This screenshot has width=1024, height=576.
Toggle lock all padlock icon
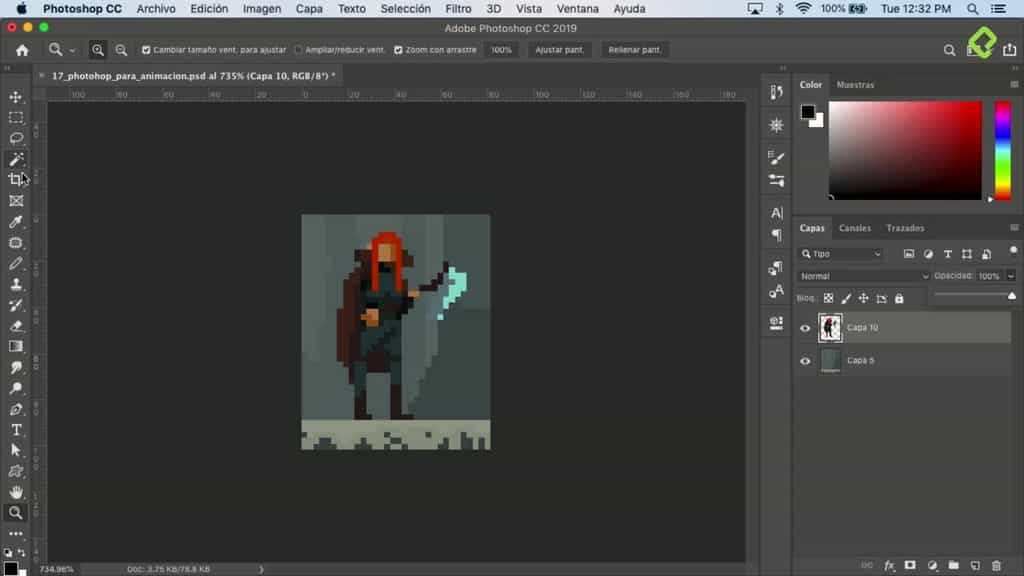click(x=899, y=298)
